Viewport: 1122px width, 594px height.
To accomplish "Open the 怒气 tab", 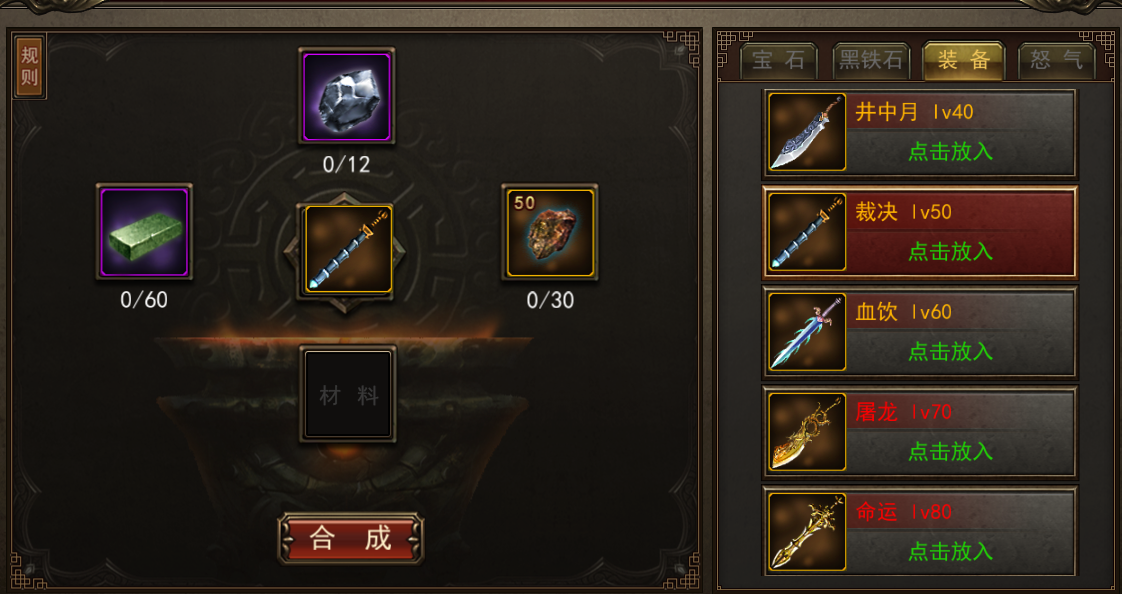I will pos(1056,60).
